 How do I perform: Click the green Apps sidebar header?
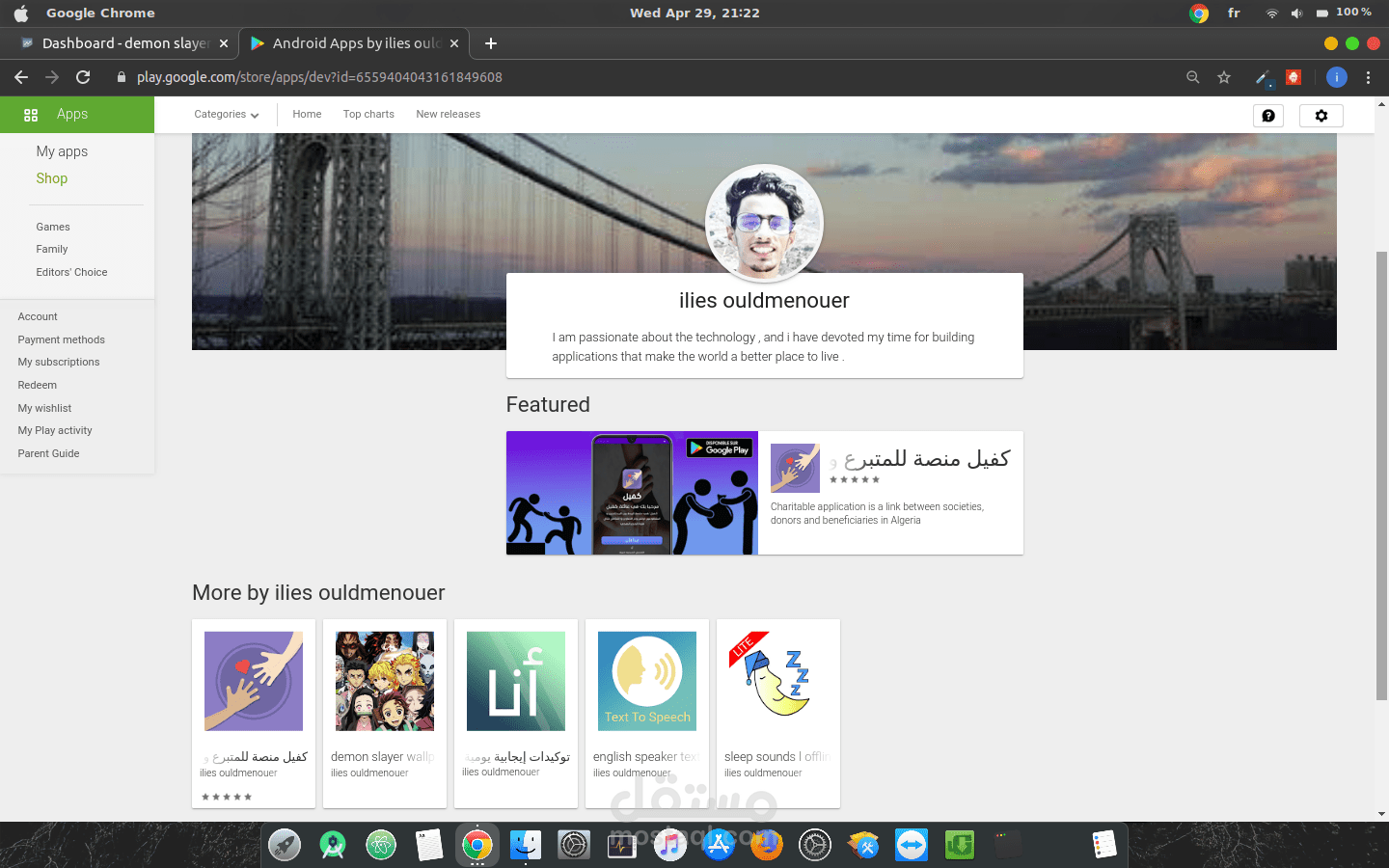[77, 115]
